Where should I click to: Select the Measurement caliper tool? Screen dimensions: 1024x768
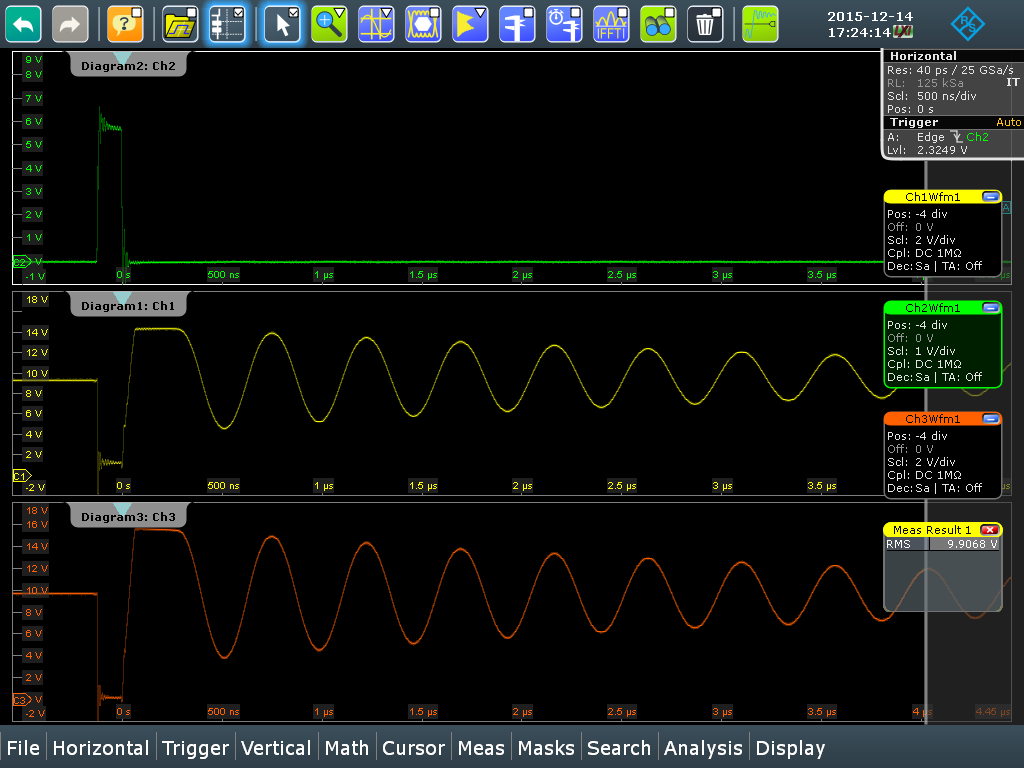click(517, 24)
